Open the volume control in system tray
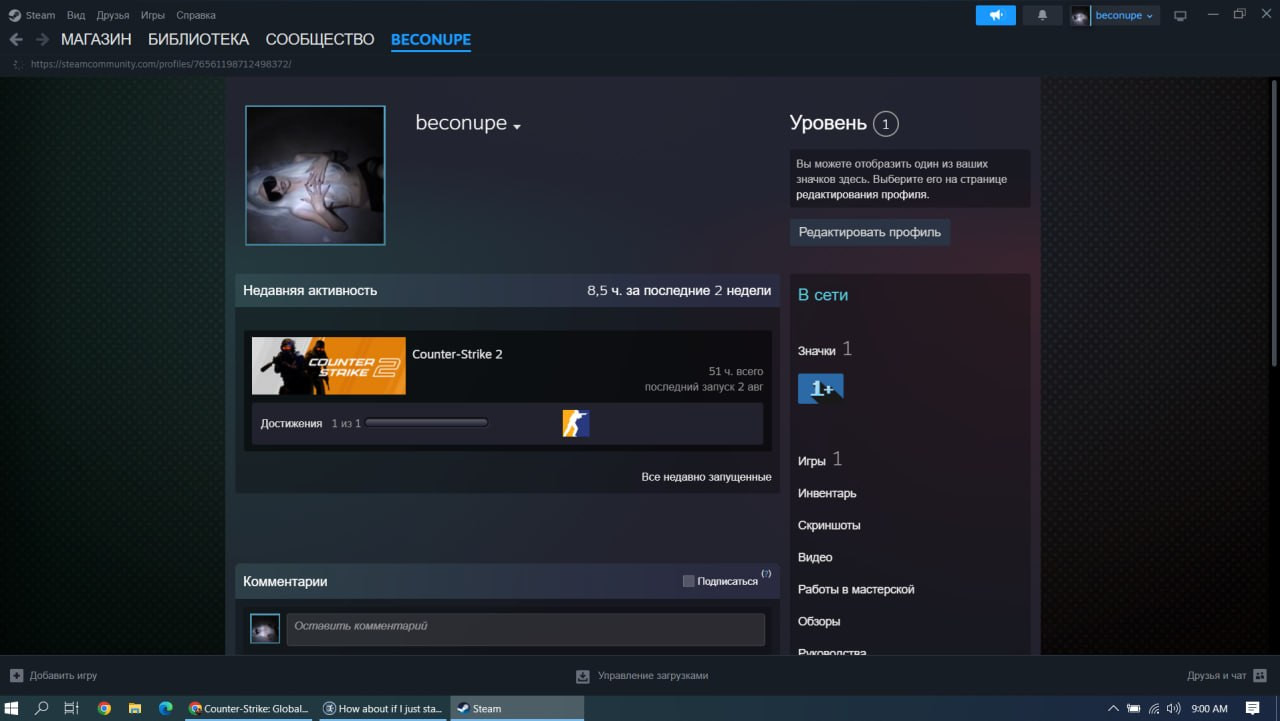 [x=1172, y=708]
